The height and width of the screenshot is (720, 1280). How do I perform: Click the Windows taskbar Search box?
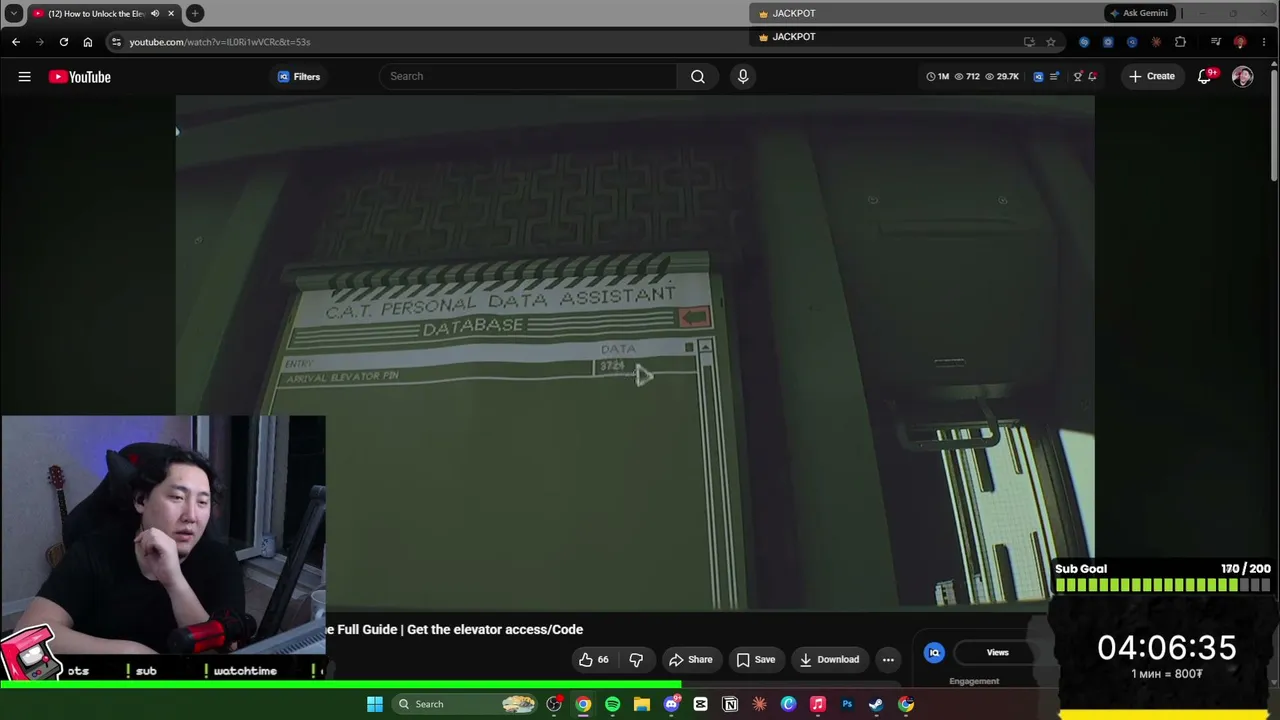tap(463, 704)
